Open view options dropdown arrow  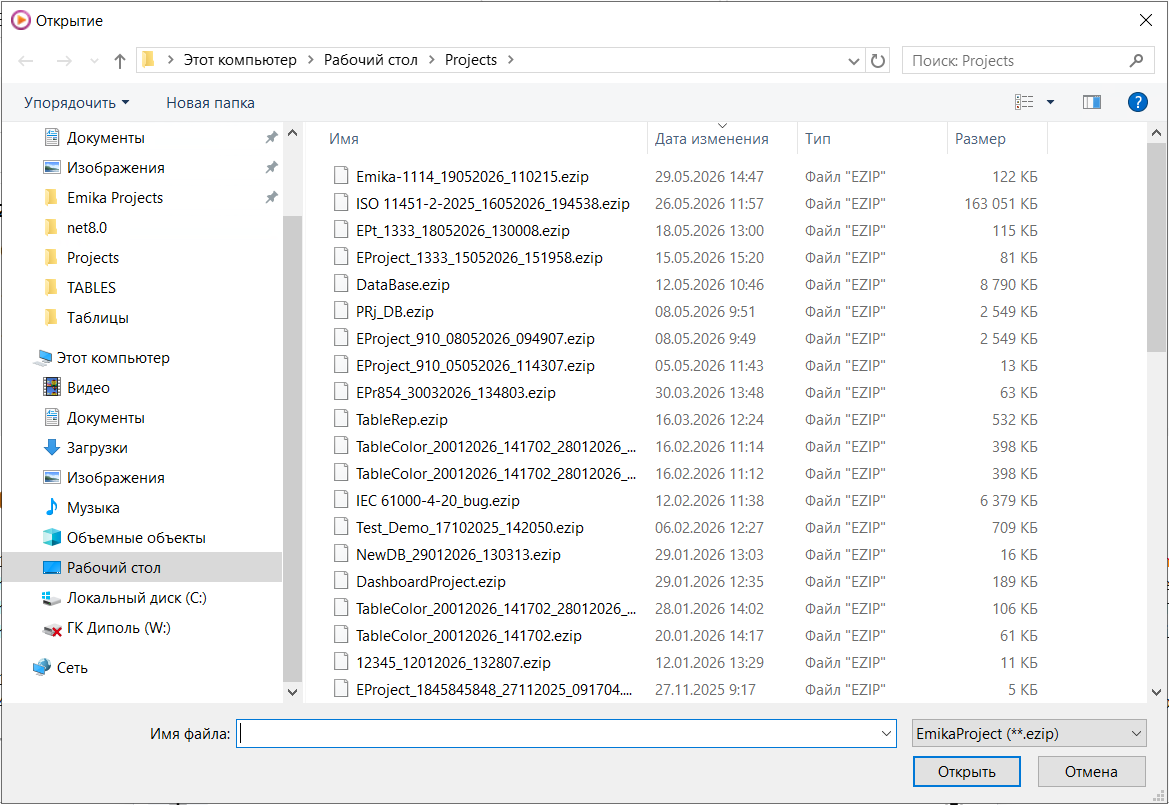1050,102
